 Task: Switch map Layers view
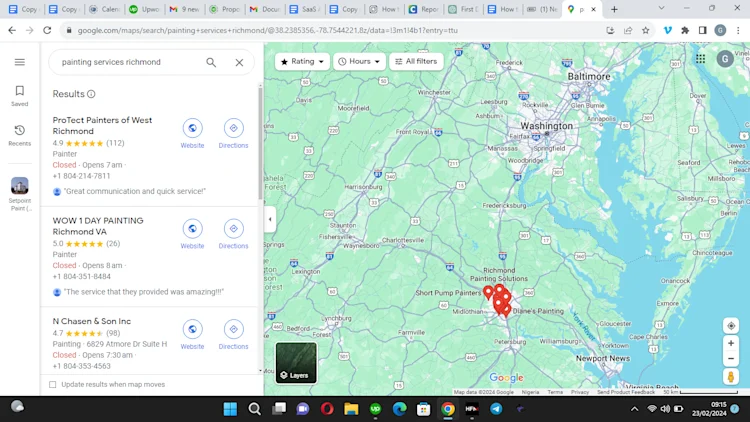pyautogui.click(x=296, y=363)
